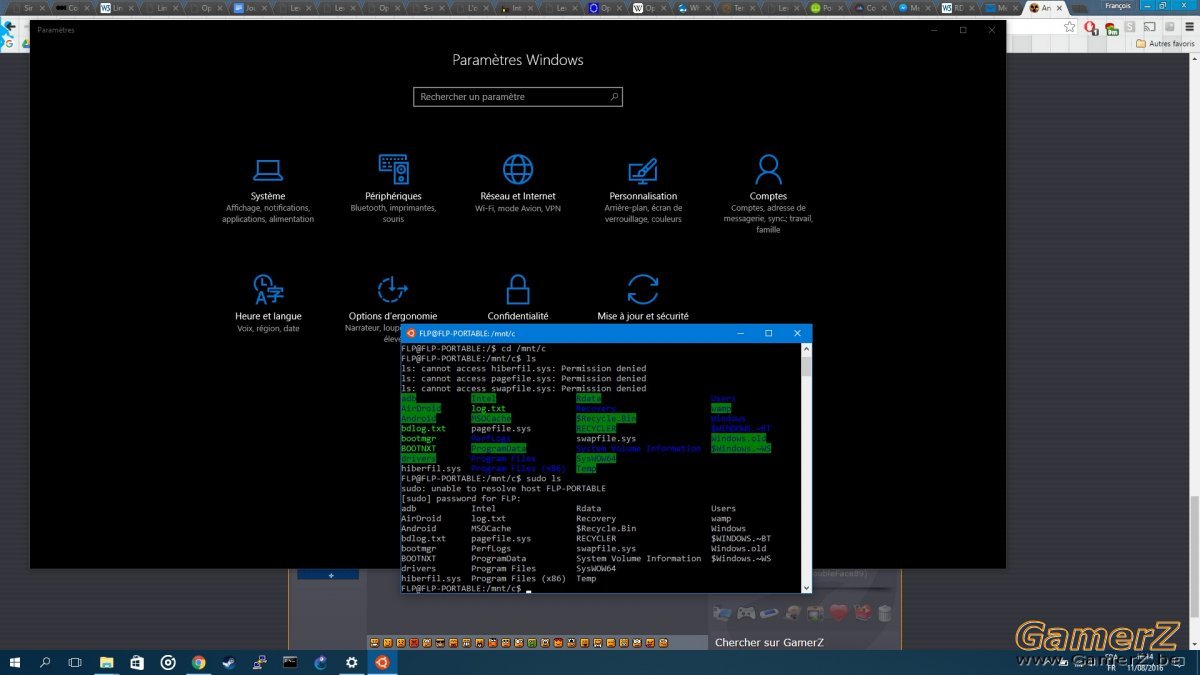Open the Réseau et Internet category
Screen dimensions: 1200x675
point(518,185)
